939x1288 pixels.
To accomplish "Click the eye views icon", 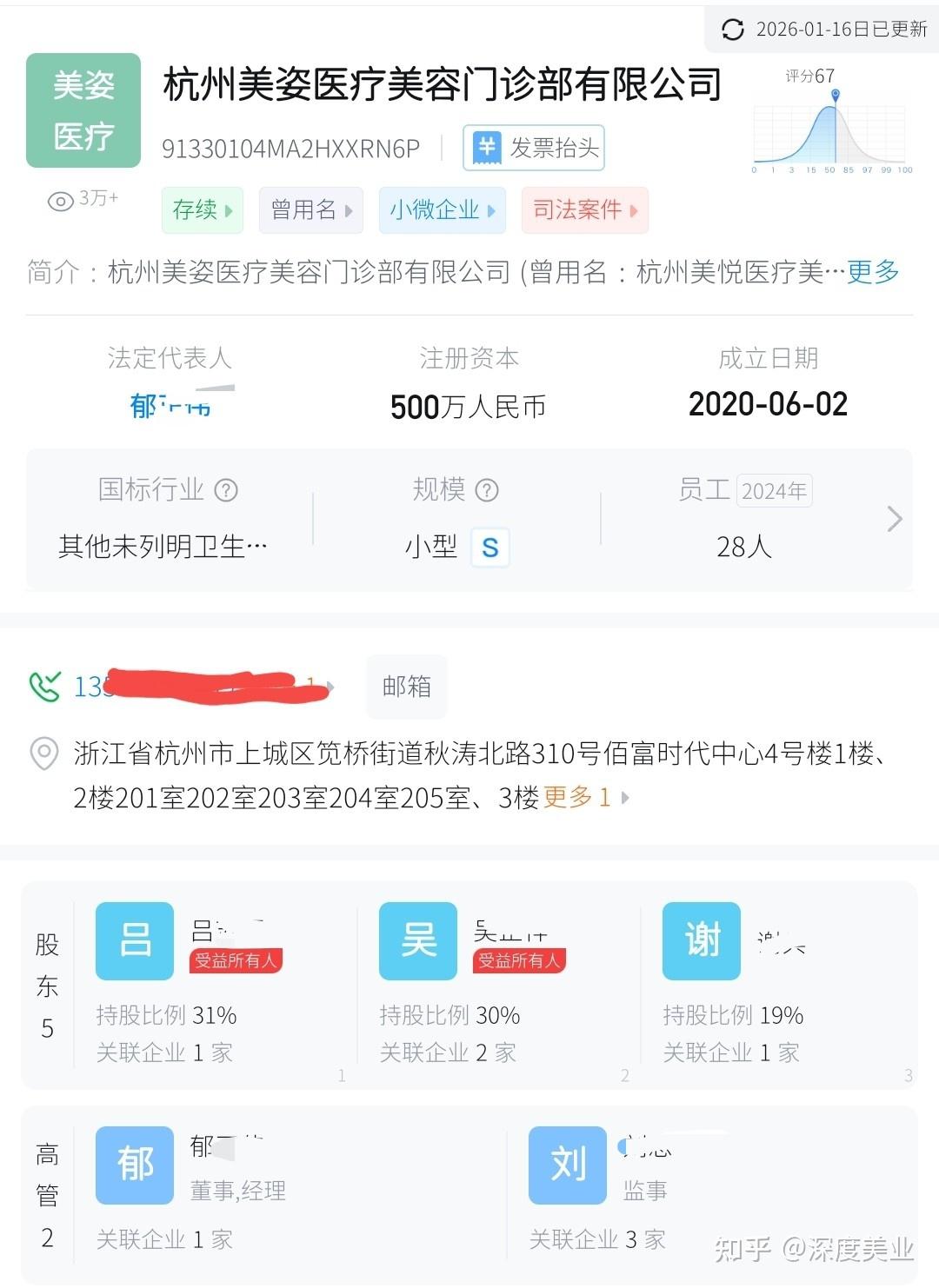I will (60, 202).
